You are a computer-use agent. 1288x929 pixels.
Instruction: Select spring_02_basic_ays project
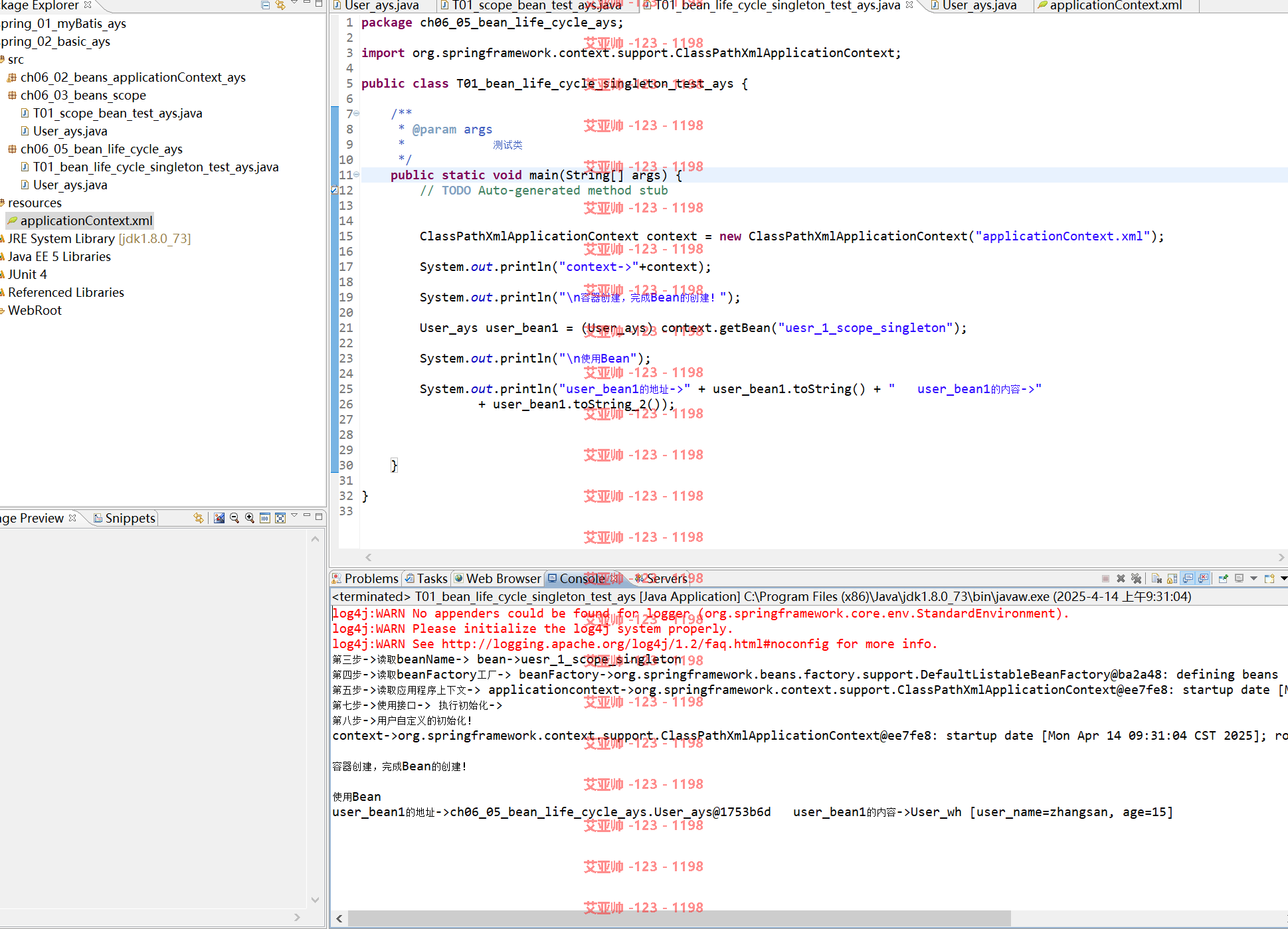coord(55,41)
